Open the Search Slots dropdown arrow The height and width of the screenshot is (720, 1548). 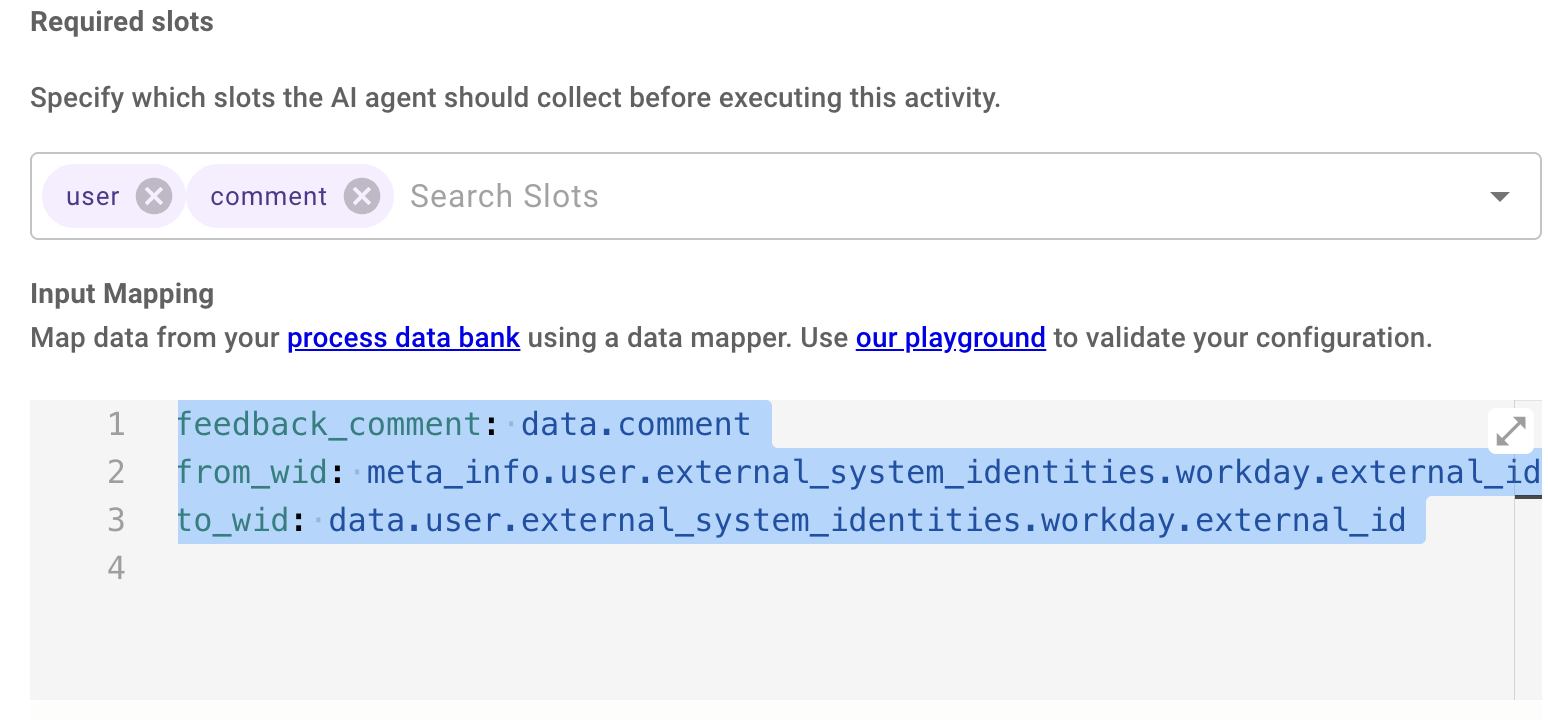[1499, 196]
